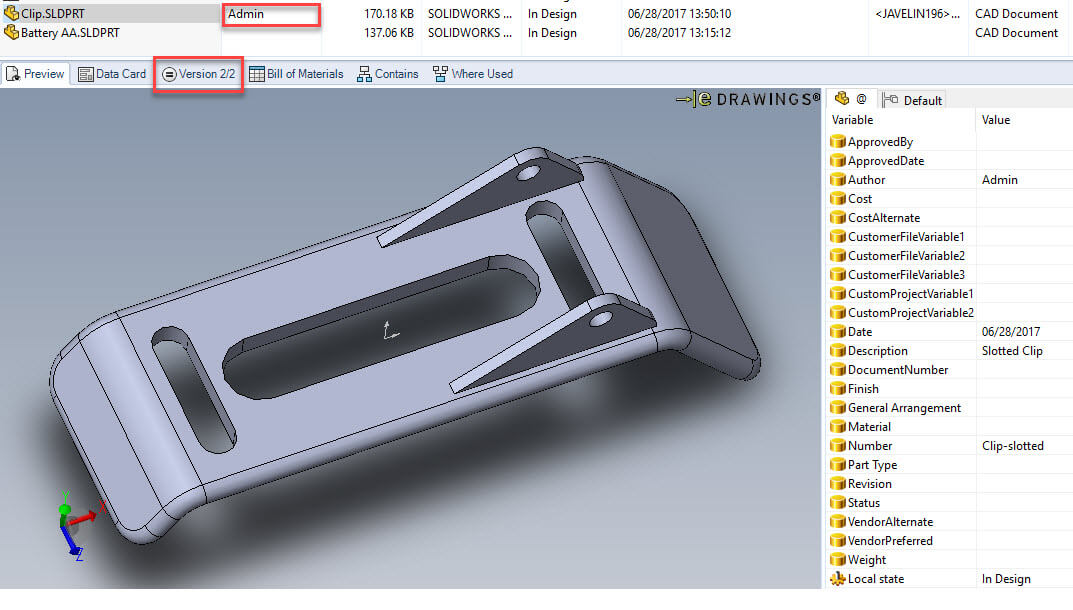Click the 170.18 KB size cell

pos(389,14)
